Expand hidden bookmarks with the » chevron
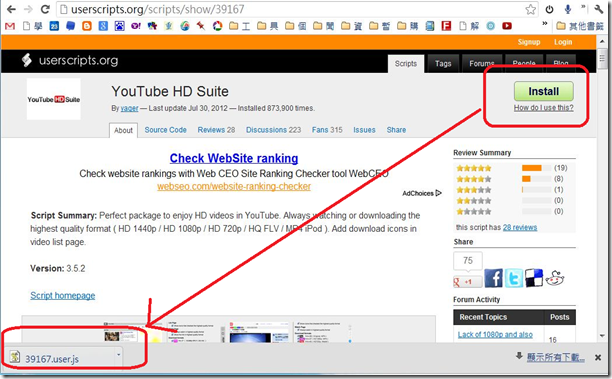The image size is (612, 379). point(544,24)
